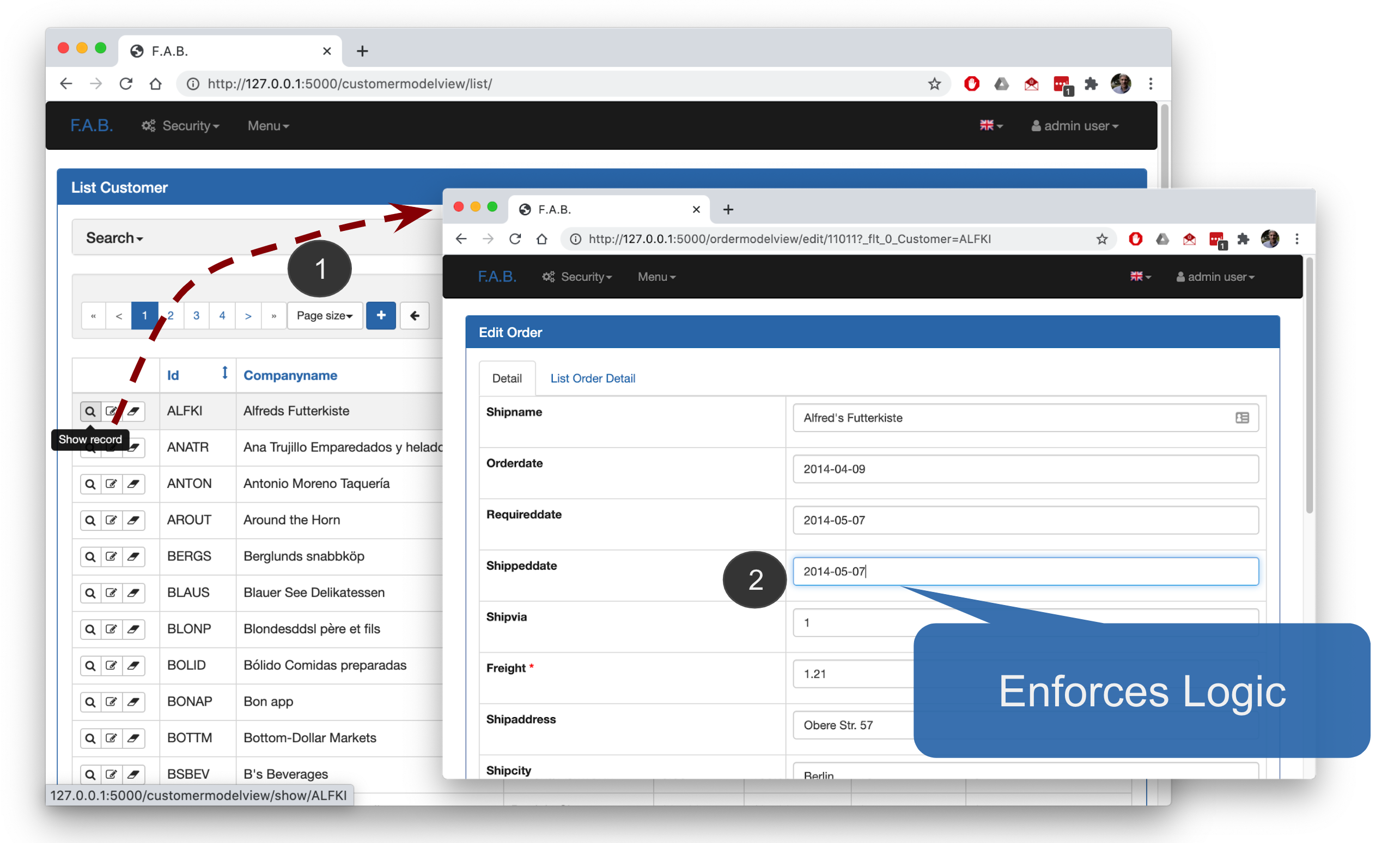Click the Companyname column header link

tap(290, 376)
